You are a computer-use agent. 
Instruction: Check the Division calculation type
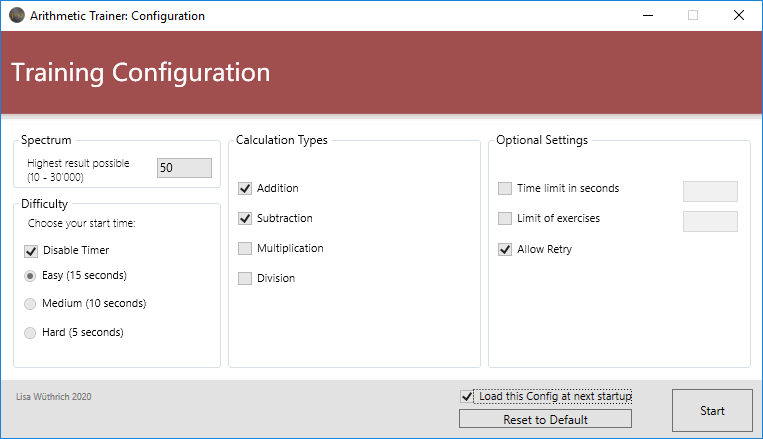tap(245, 278)
